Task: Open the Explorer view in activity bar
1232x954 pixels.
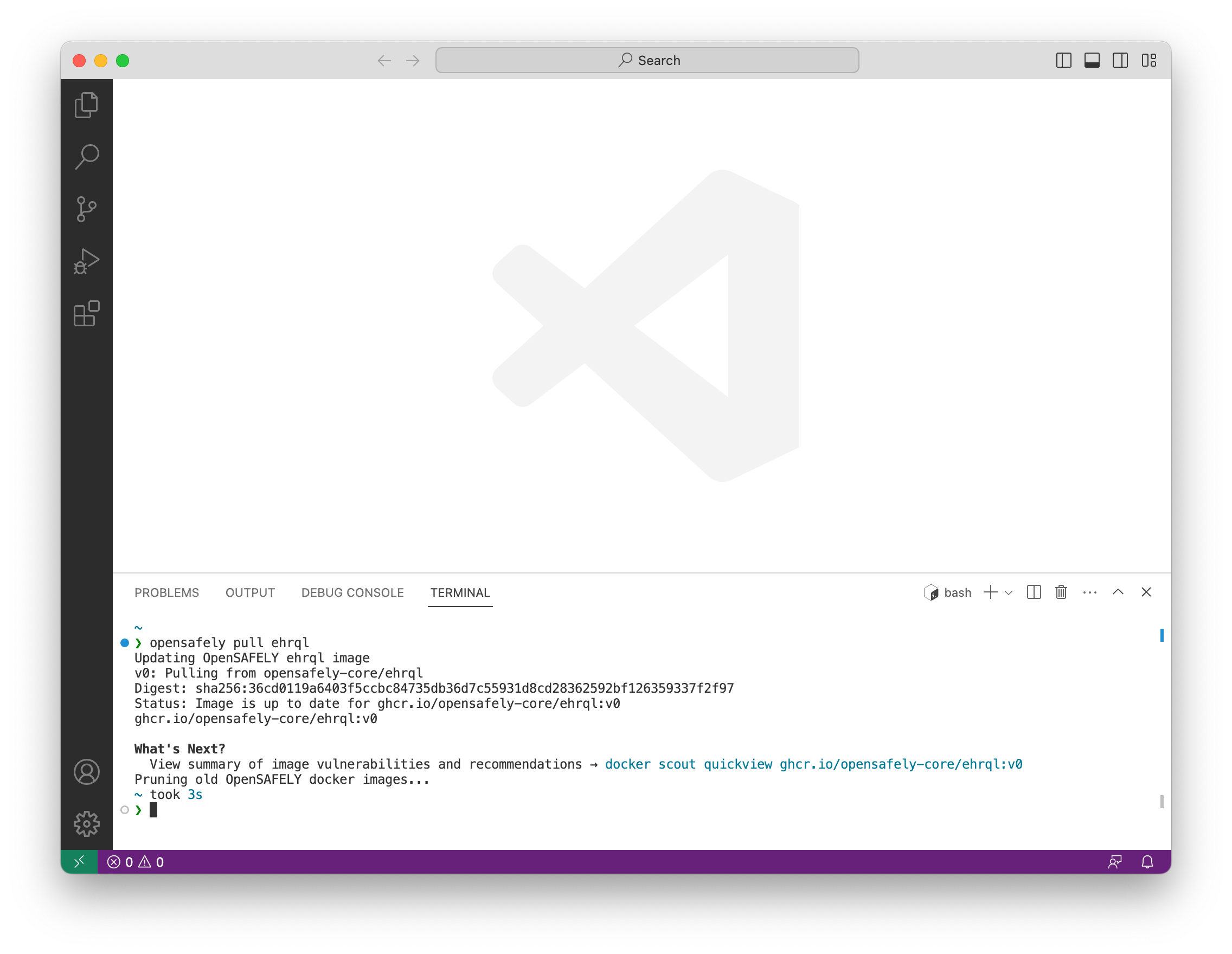Action: click(x=86, y=105)
